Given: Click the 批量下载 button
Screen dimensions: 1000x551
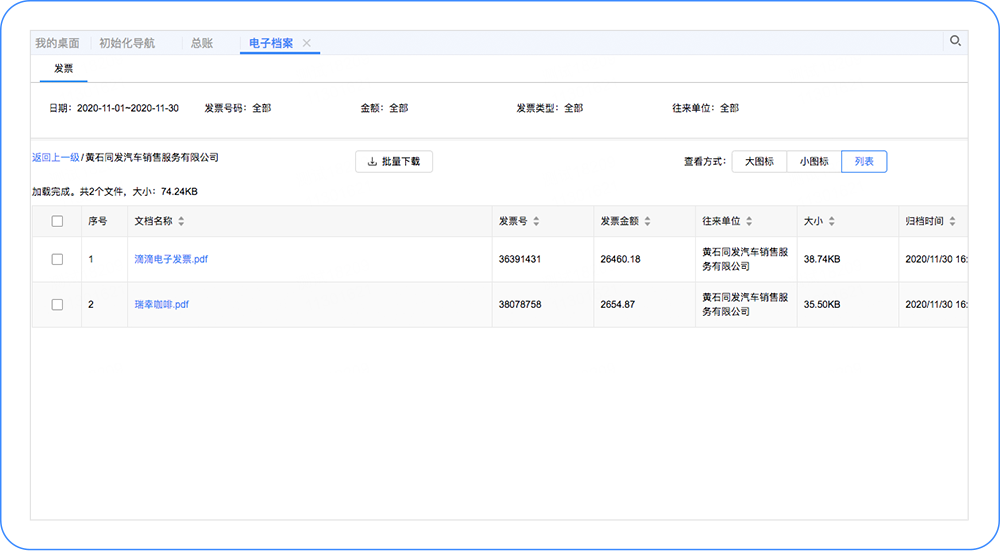Looking at the screenshot, I should [394, 161].
